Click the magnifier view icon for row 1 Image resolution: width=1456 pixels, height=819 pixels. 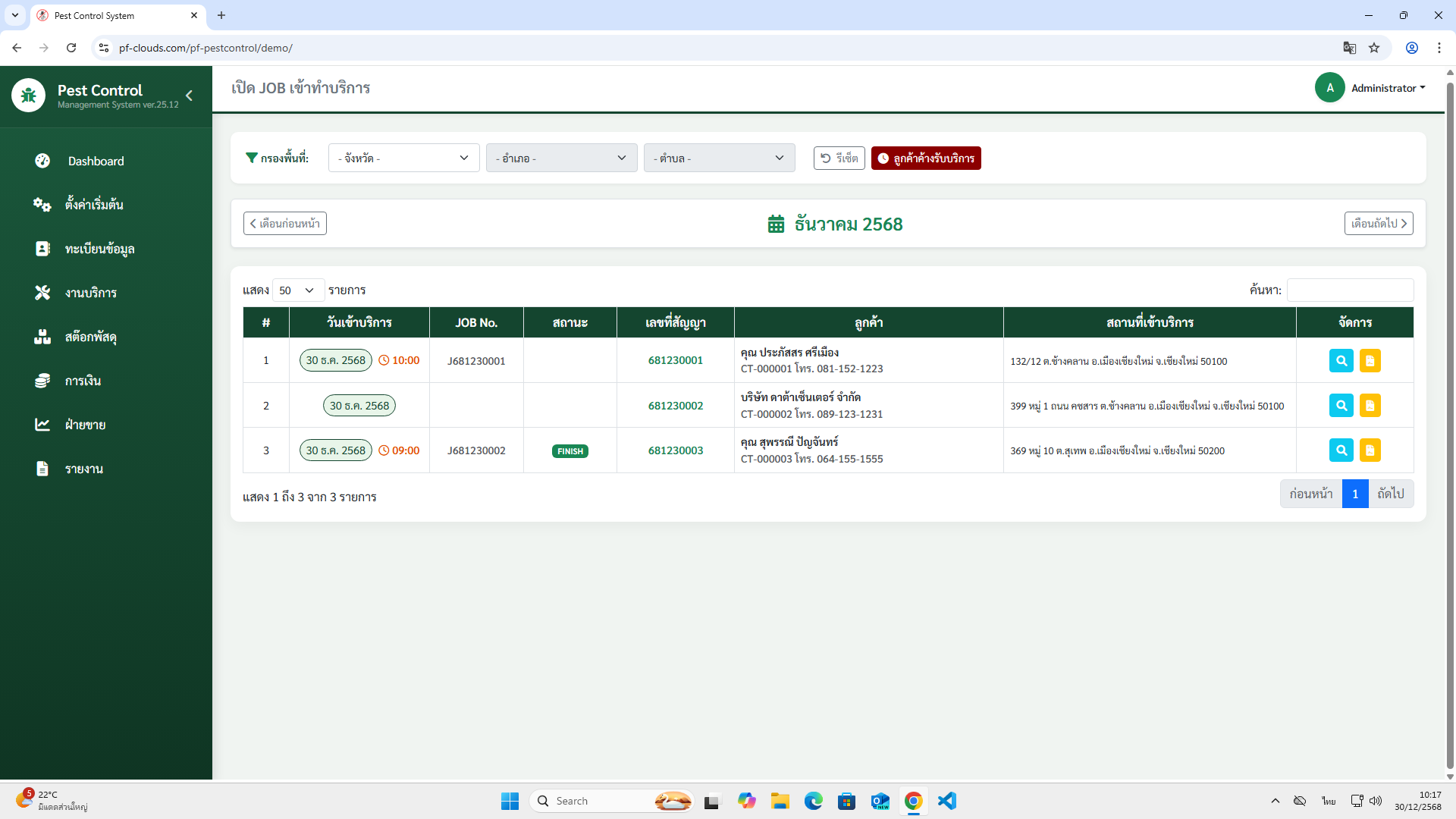1341,361
